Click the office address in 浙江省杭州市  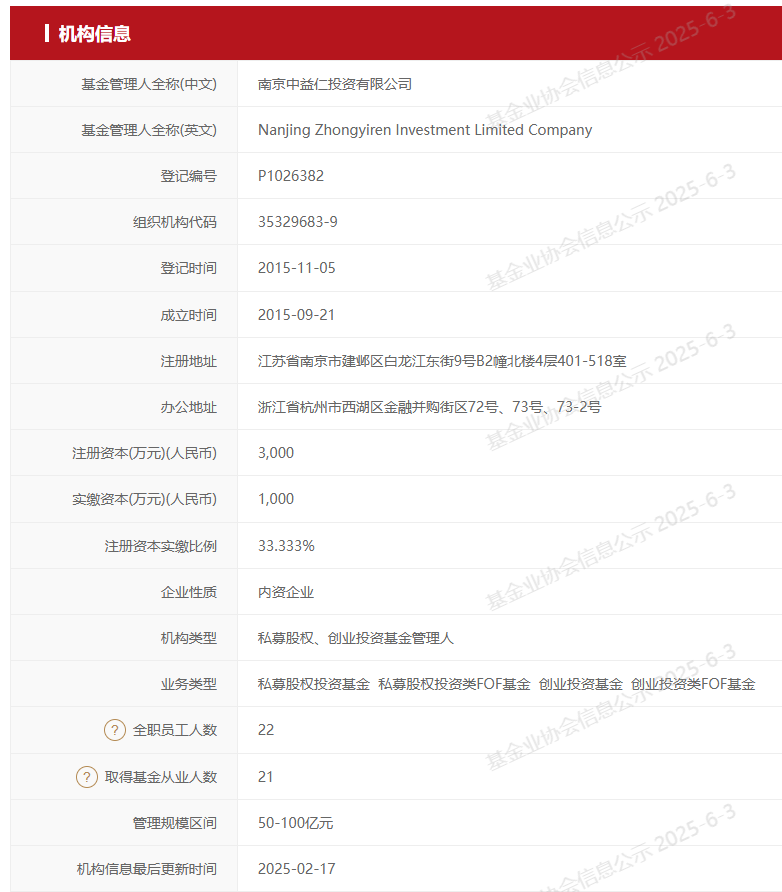pyautogui.click(x=429, y=407)
